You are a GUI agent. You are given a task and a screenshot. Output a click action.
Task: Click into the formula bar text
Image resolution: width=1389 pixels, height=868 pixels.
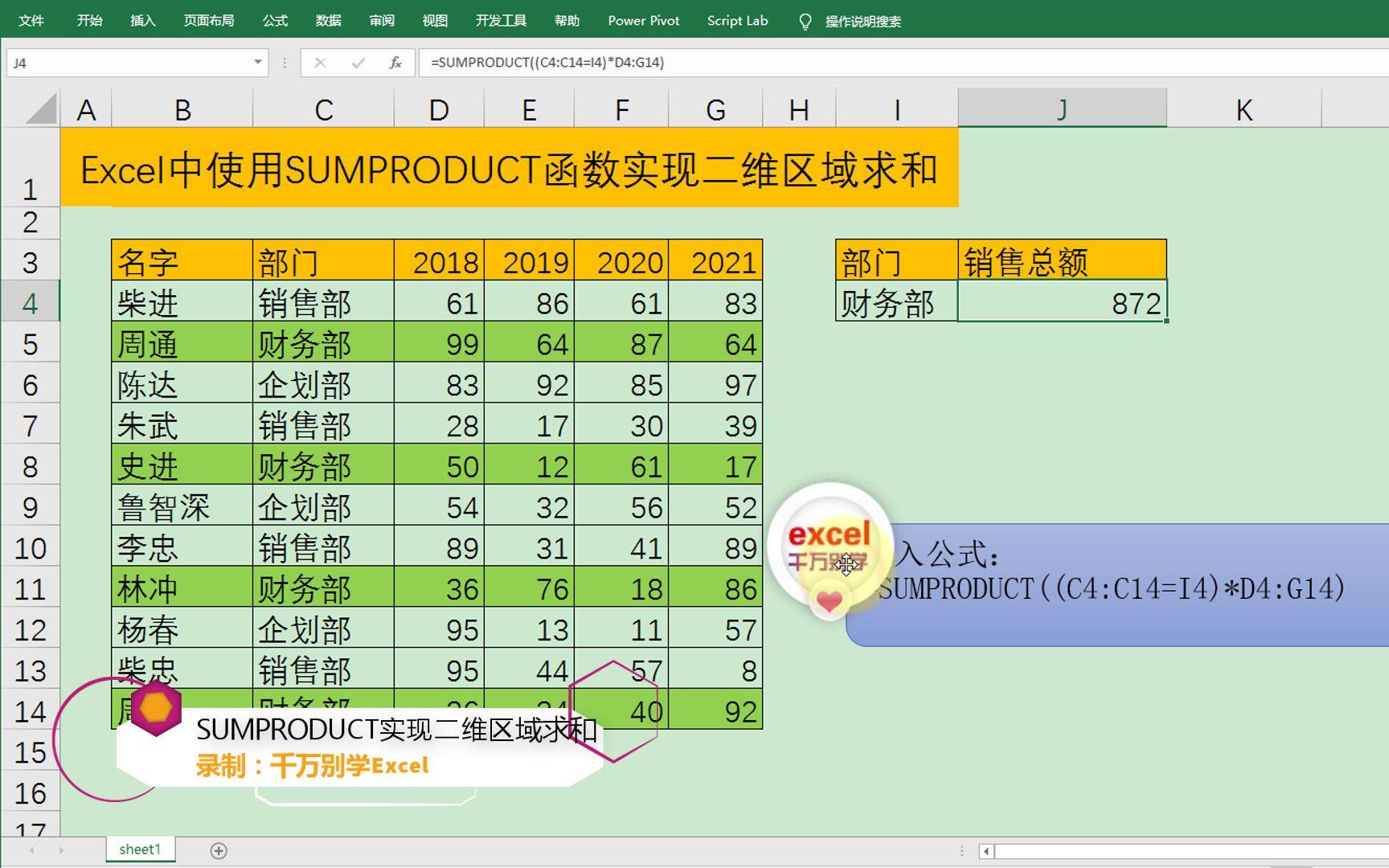[x=903, y=63]
